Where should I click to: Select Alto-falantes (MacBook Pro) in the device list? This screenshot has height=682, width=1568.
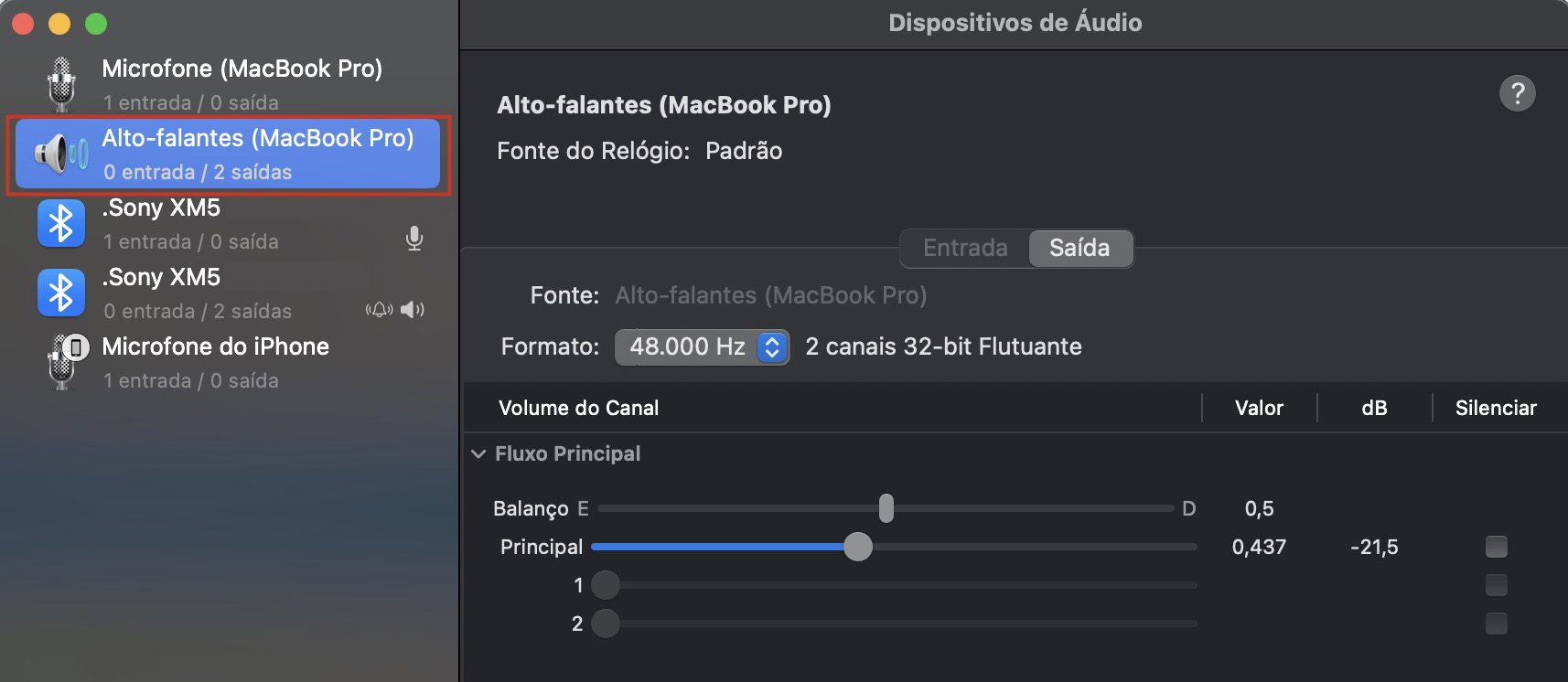click(x=229, y=154)
